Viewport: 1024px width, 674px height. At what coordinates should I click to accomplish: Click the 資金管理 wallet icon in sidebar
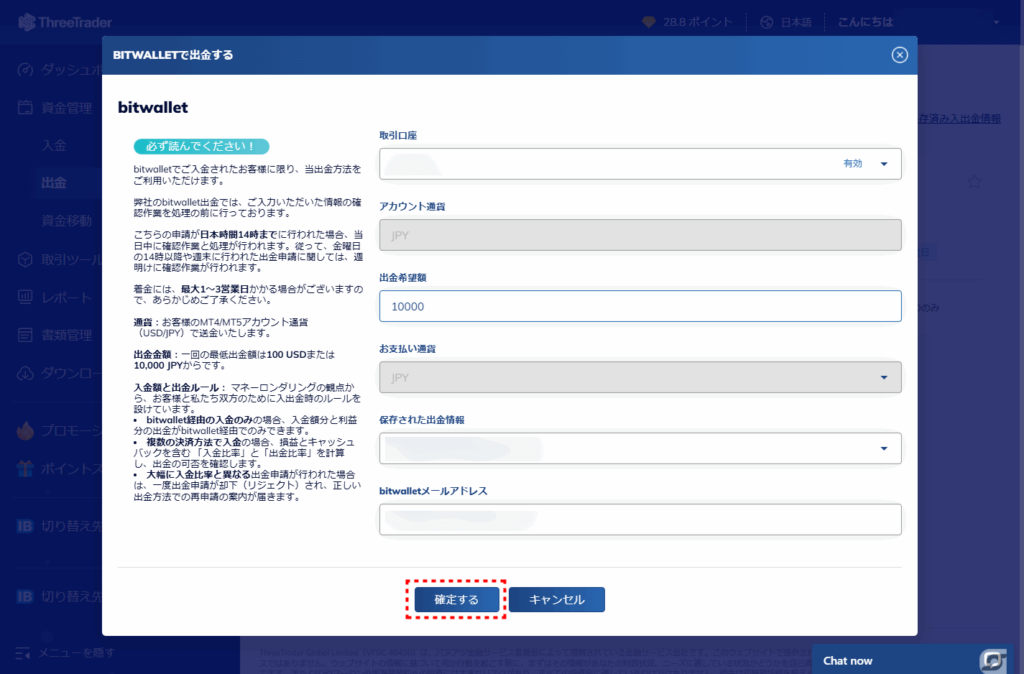[26, 108]
